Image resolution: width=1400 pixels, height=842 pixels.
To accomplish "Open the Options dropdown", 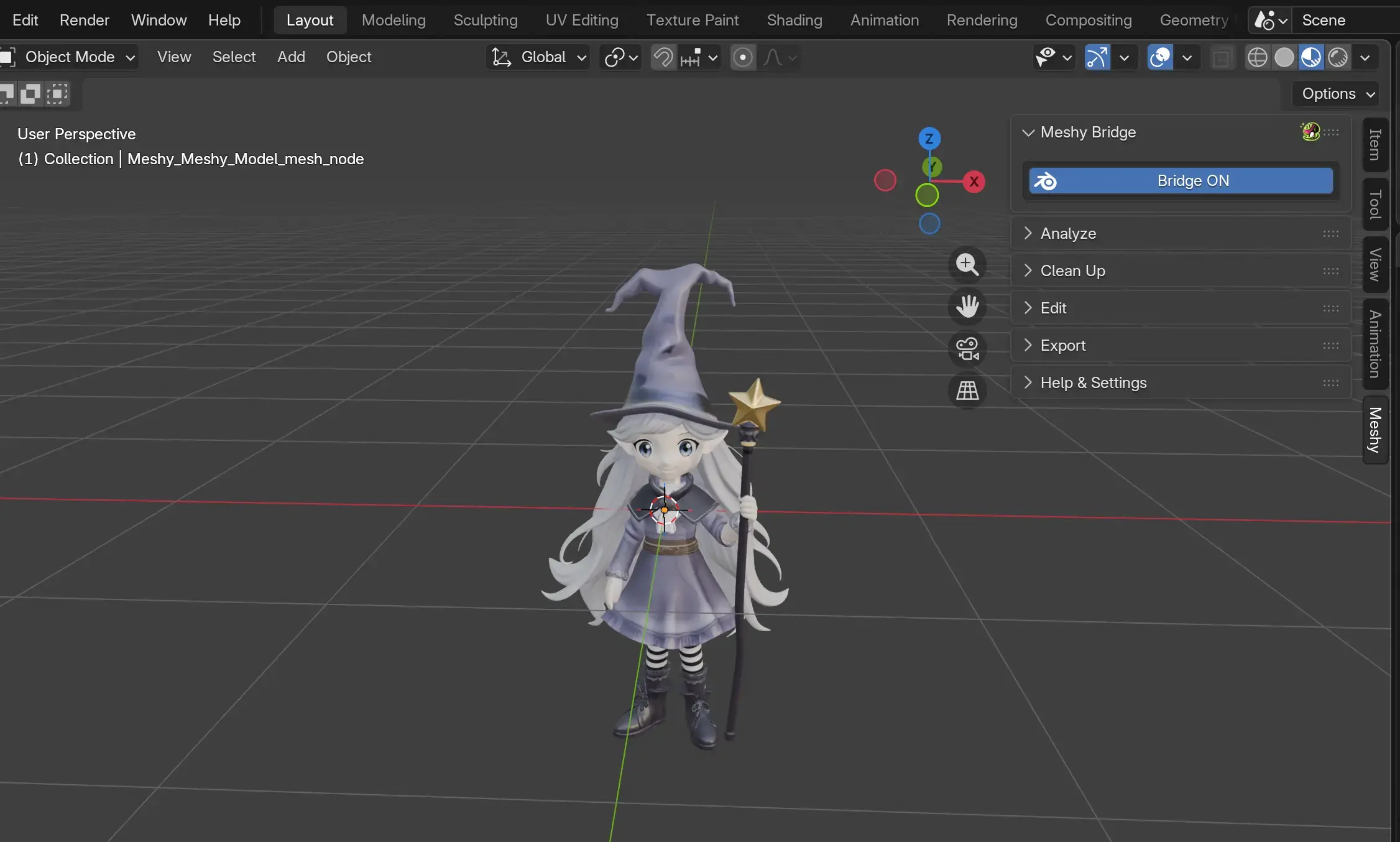I will [1337, 94].
